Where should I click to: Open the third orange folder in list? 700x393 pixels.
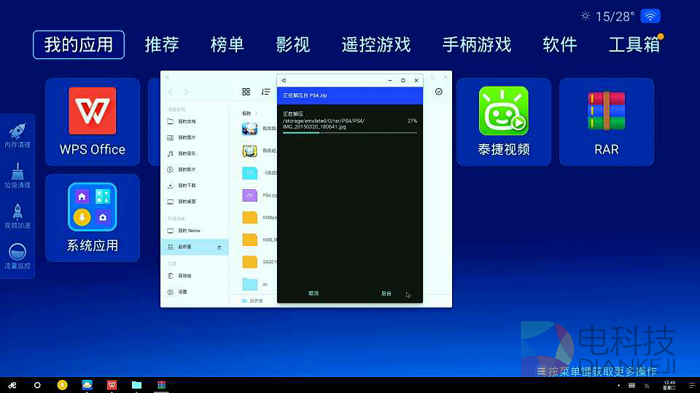coord(250,262)
